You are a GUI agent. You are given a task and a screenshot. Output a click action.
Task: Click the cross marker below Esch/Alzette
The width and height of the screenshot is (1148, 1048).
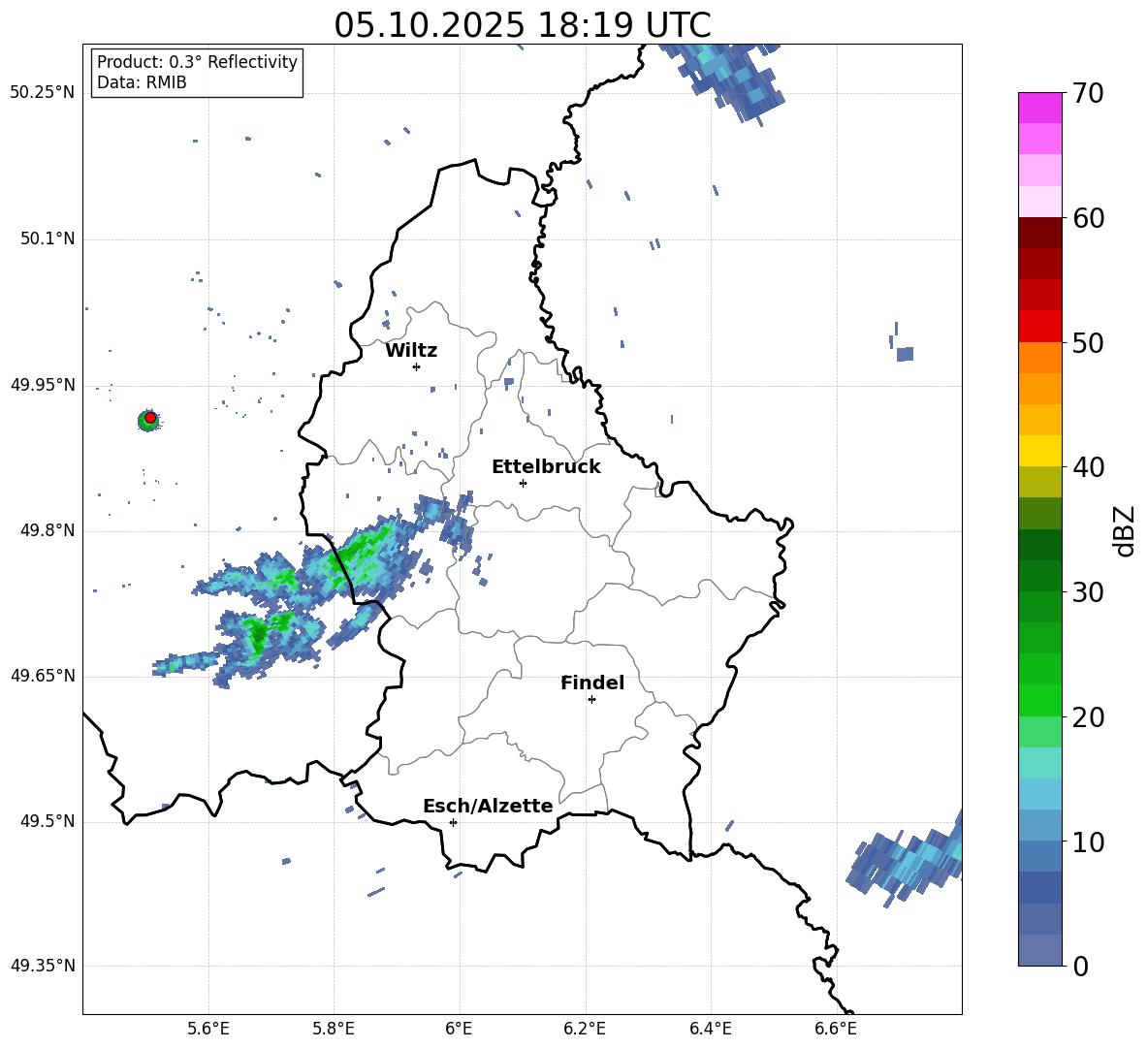pos(453,822)
